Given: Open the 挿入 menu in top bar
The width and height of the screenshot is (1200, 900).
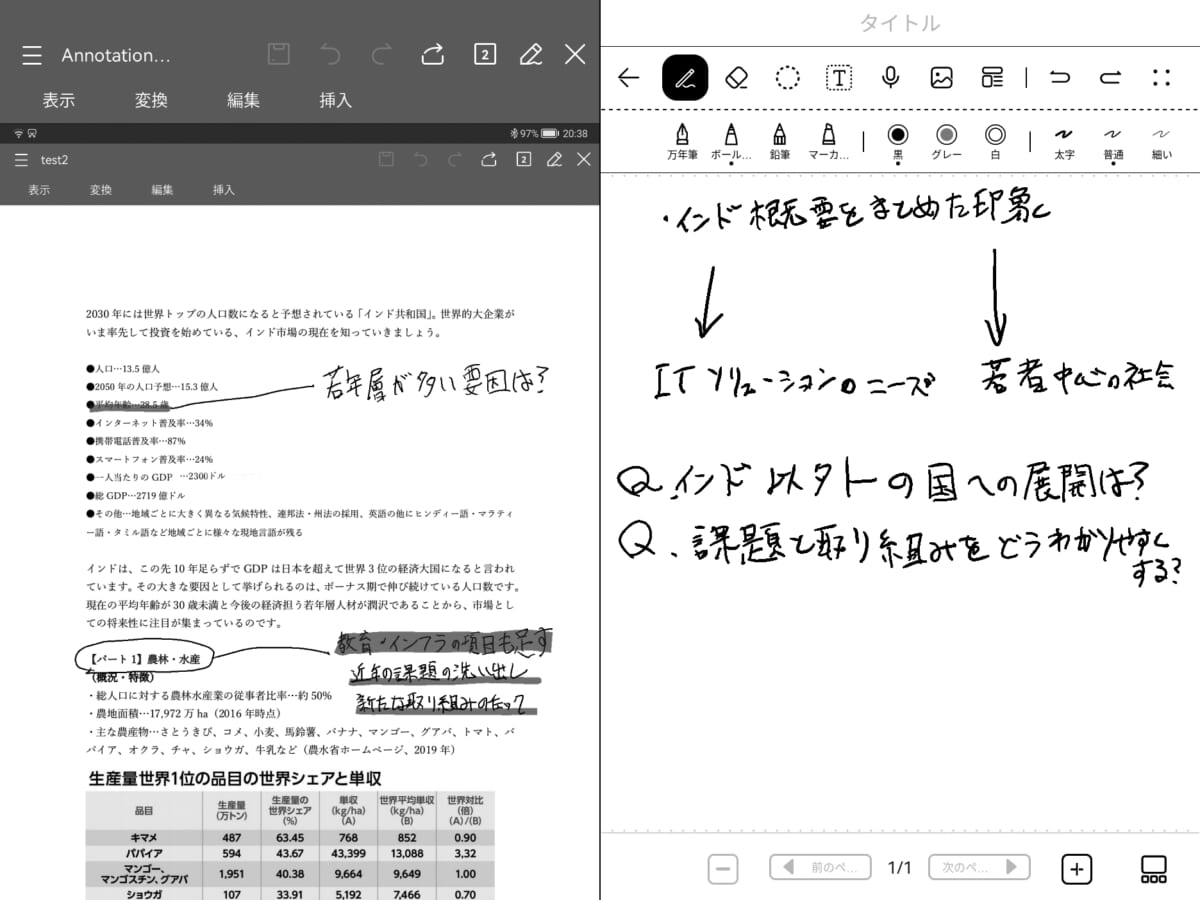Looking at the screenshot, I should 335,100.
